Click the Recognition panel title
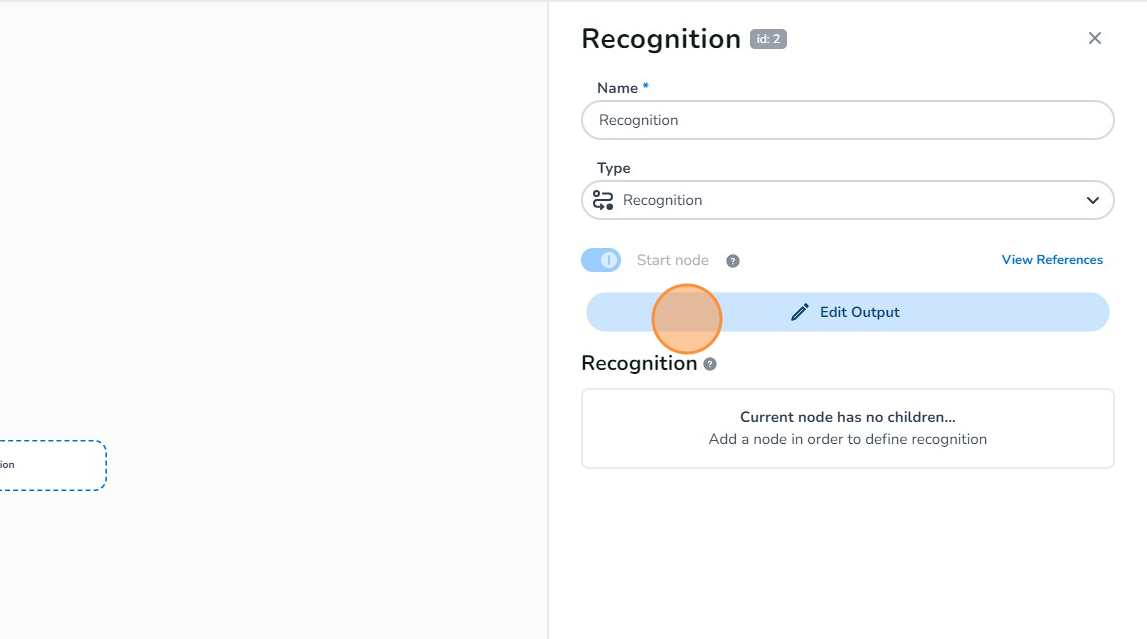The height and width of the screenshot is (639, 1147). pos(660,39)
